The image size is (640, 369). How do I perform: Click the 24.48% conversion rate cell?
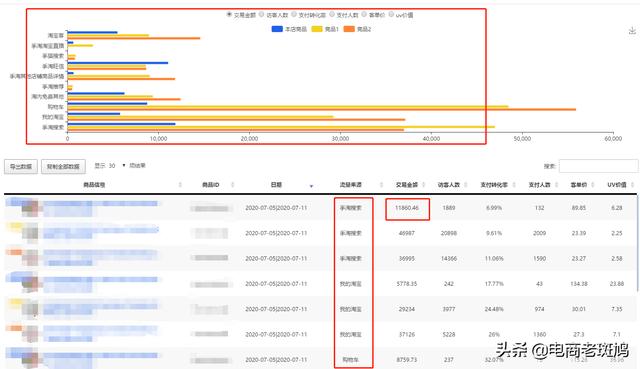[494, 309]
